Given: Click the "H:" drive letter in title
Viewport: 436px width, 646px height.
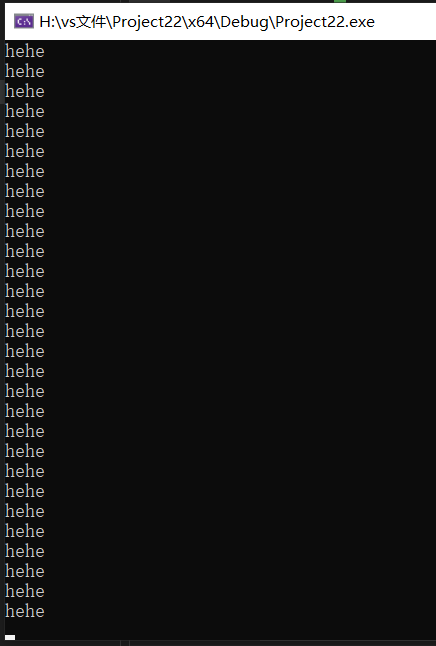Looking at the screenshot, I should [x=45, y=21].
